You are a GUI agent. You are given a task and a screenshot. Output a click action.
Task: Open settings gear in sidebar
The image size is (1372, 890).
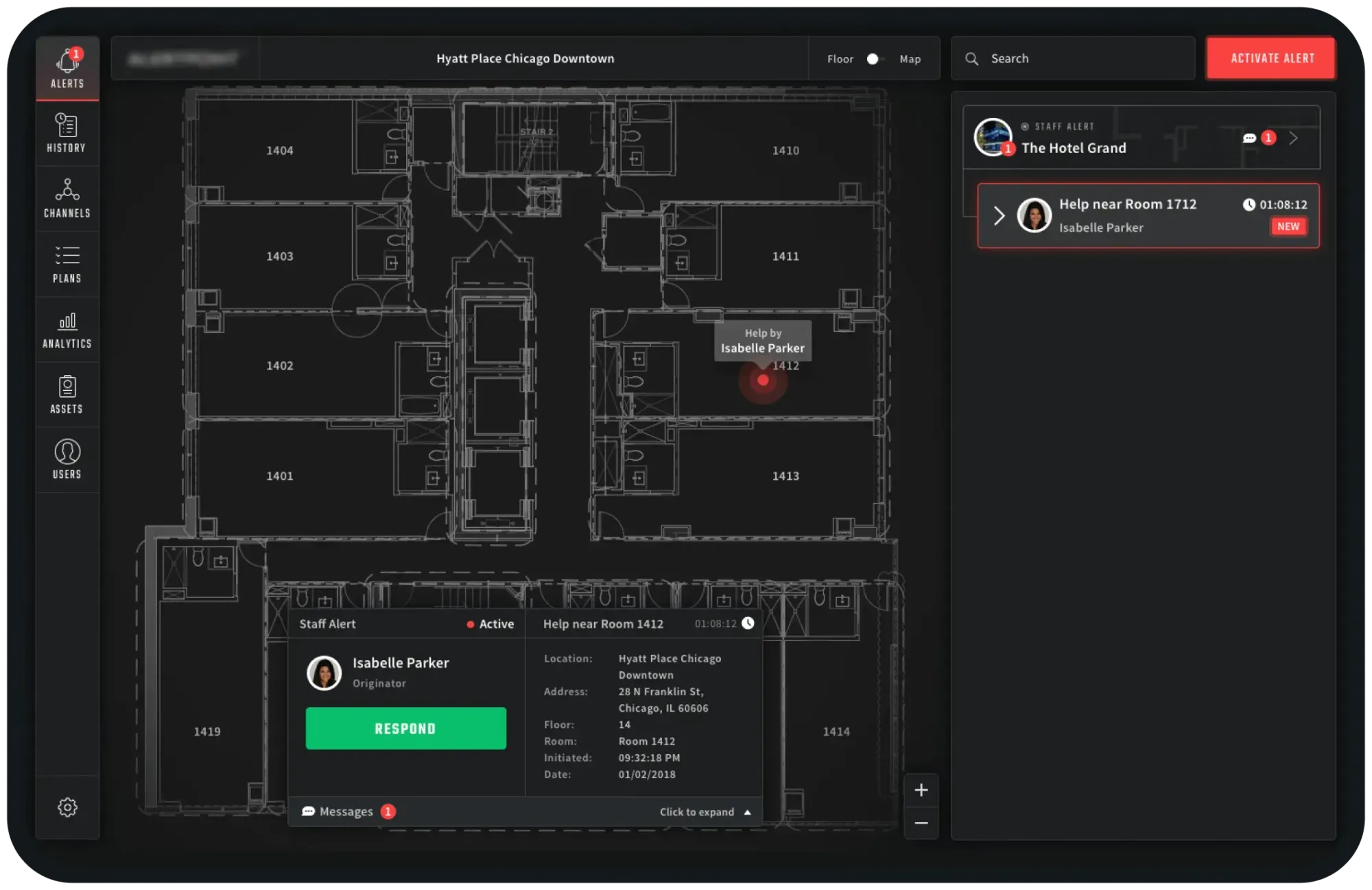click(x=67, y=807)
